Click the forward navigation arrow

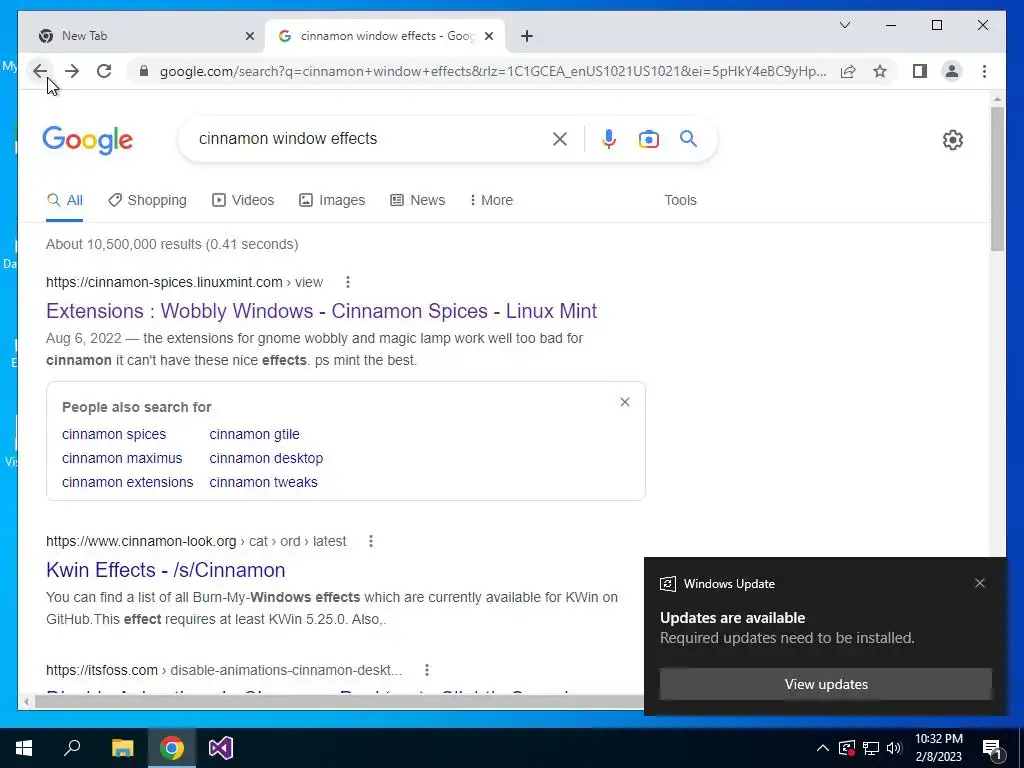coord(72,71)
